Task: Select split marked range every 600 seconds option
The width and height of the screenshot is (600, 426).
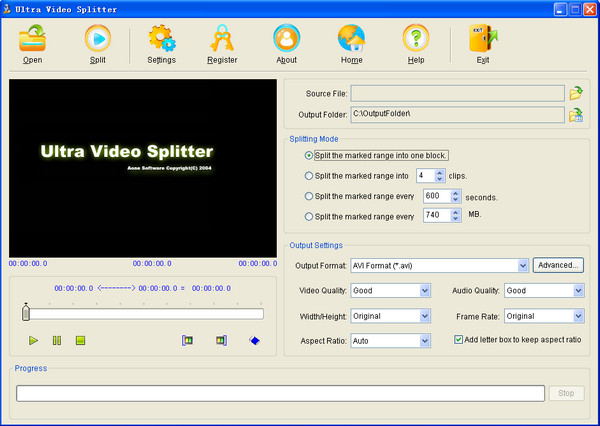Action: (x=309, y=196)
